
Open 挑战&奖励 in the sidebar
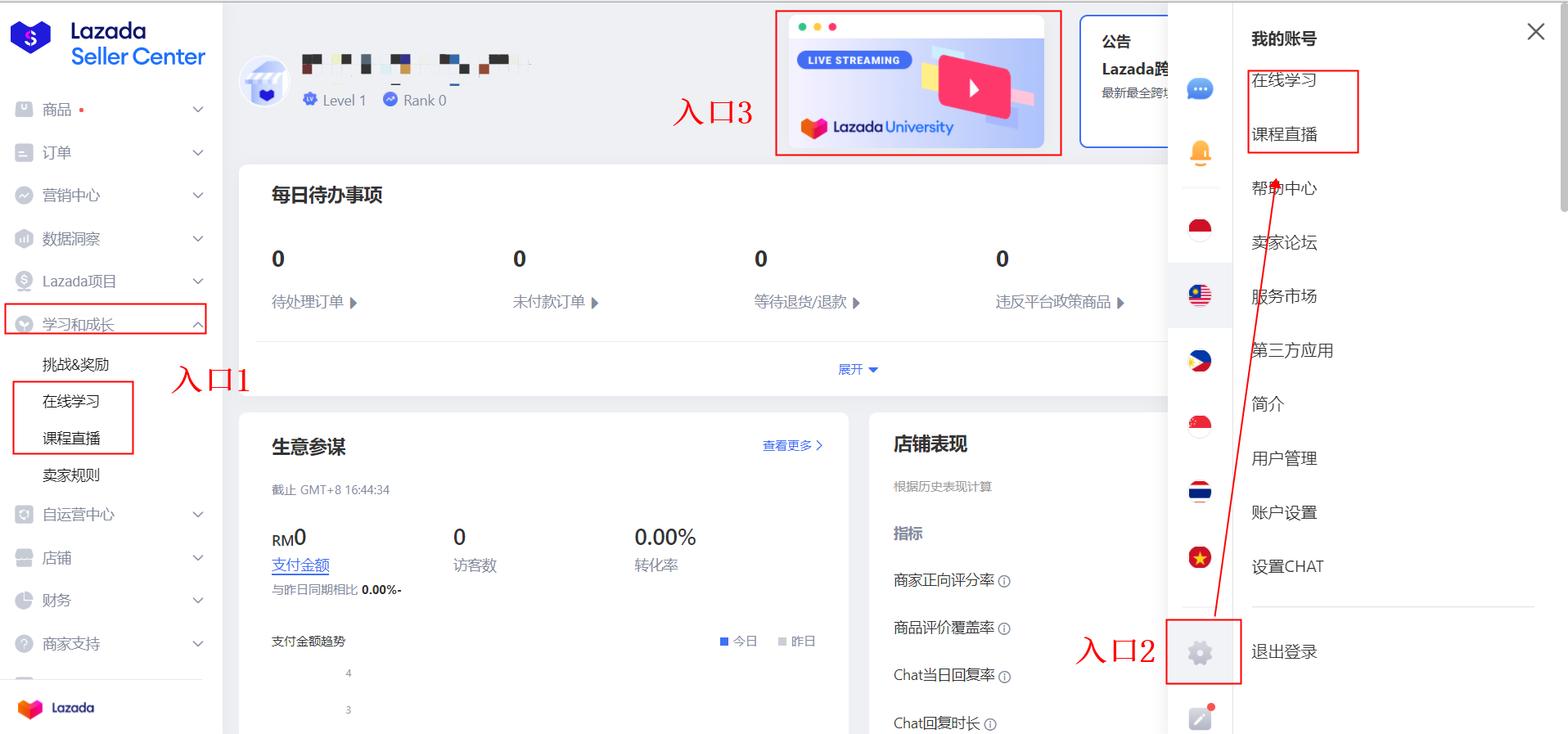point(75,364)
